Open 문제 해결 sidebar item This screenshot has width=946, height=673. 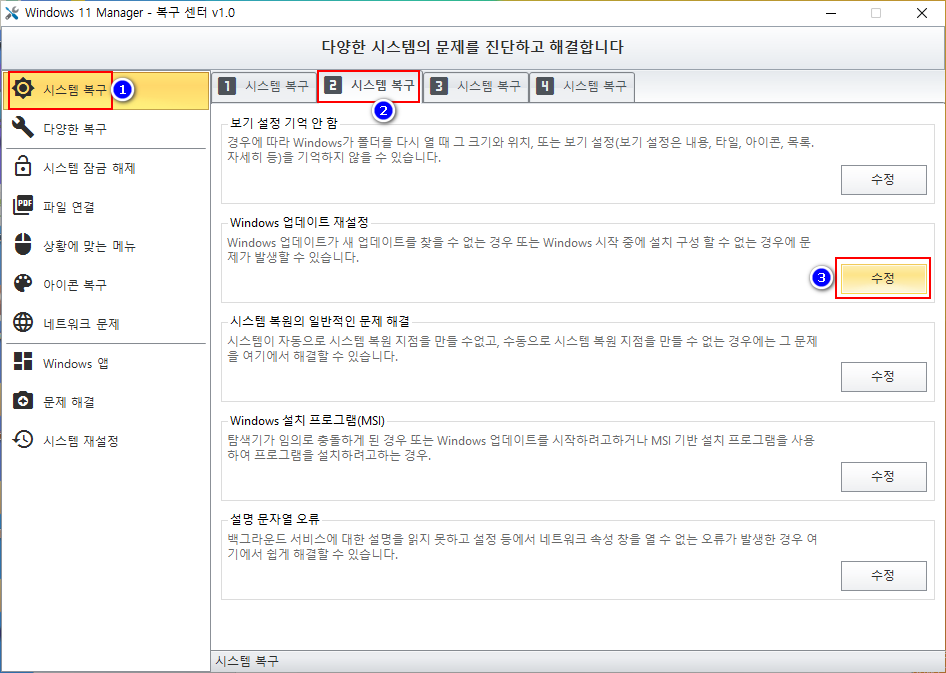[x=106, y=402]
